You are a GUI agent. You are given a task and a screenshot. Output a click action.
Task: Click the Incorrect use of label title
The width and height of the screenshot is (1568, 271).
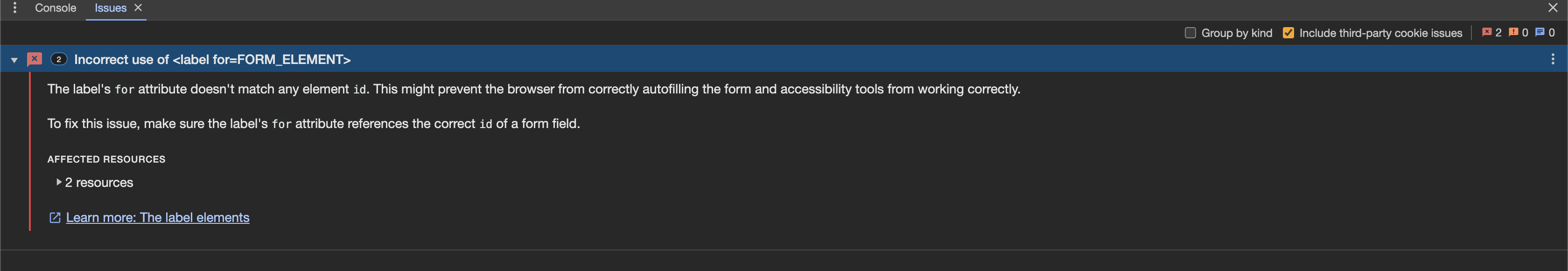click(212, 60)
